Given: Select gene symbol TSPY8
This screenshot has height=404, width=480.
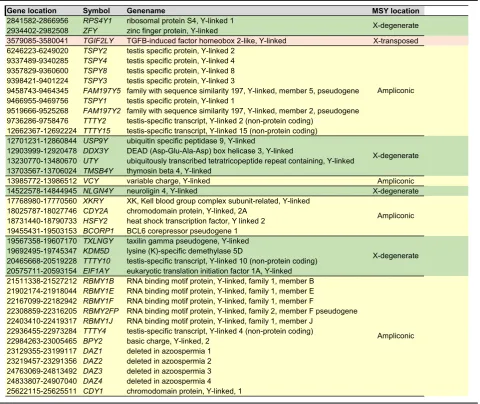Looking at the screenshot, I should 94,71.
